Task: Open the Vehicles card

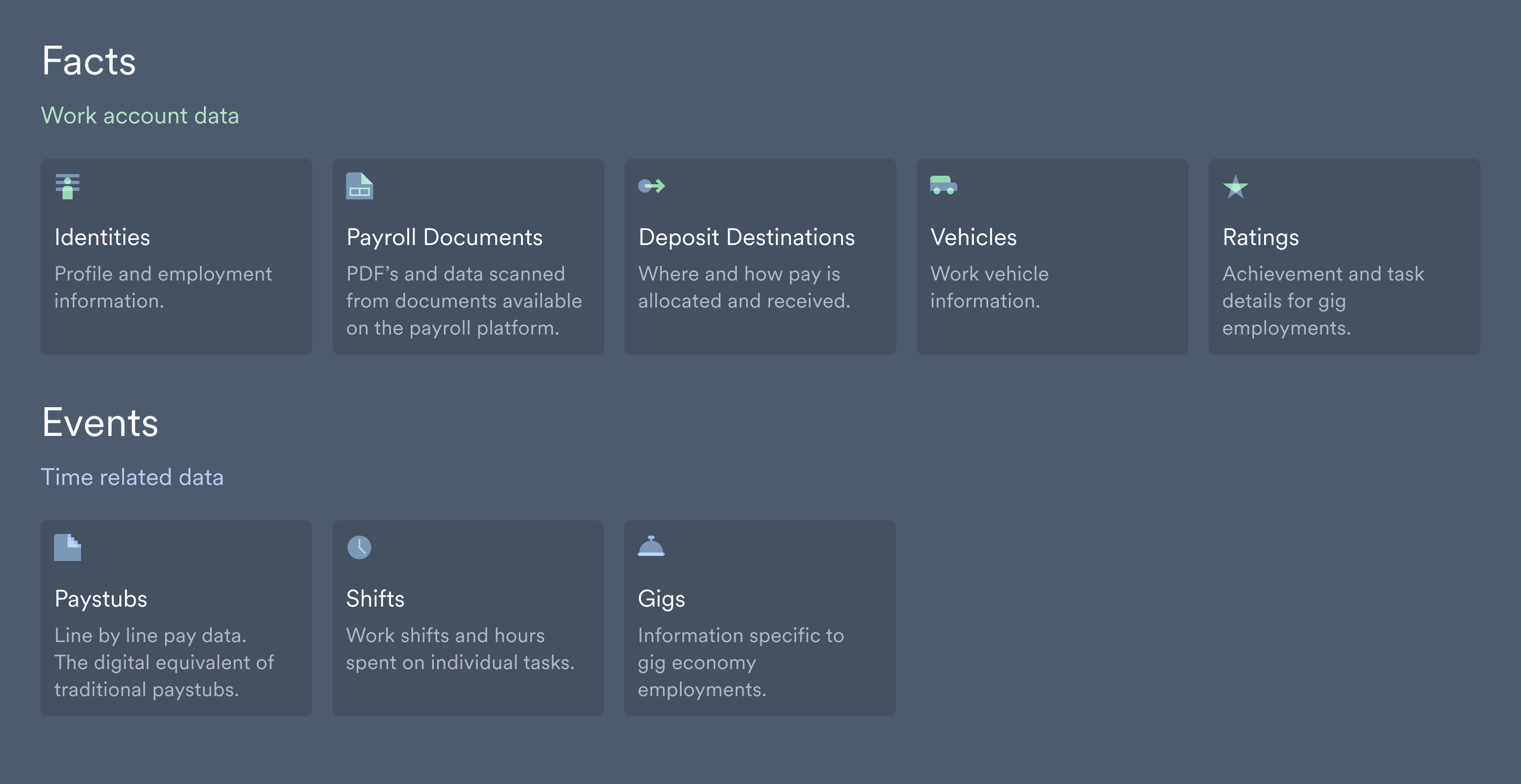Action: [1052, 256]
